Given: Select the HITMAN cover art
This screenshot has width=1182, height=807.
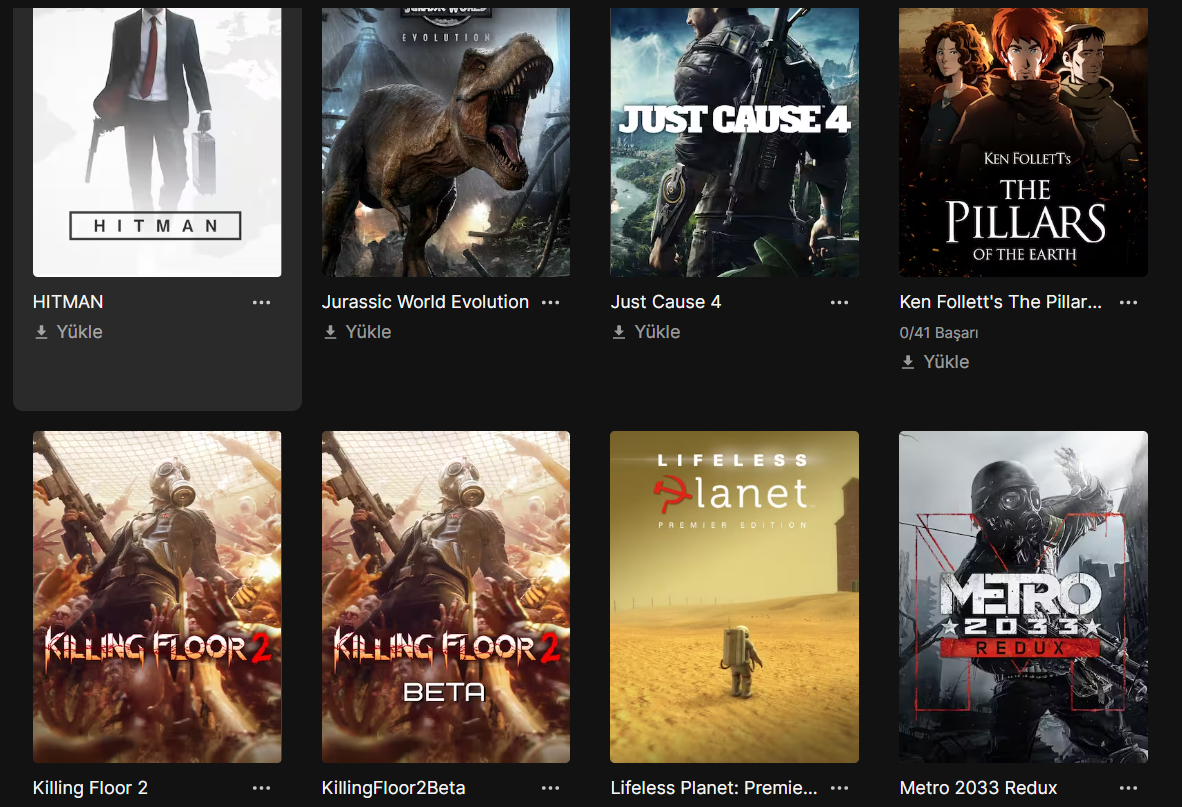Looking at the screenshot, I should coord(157,142).
